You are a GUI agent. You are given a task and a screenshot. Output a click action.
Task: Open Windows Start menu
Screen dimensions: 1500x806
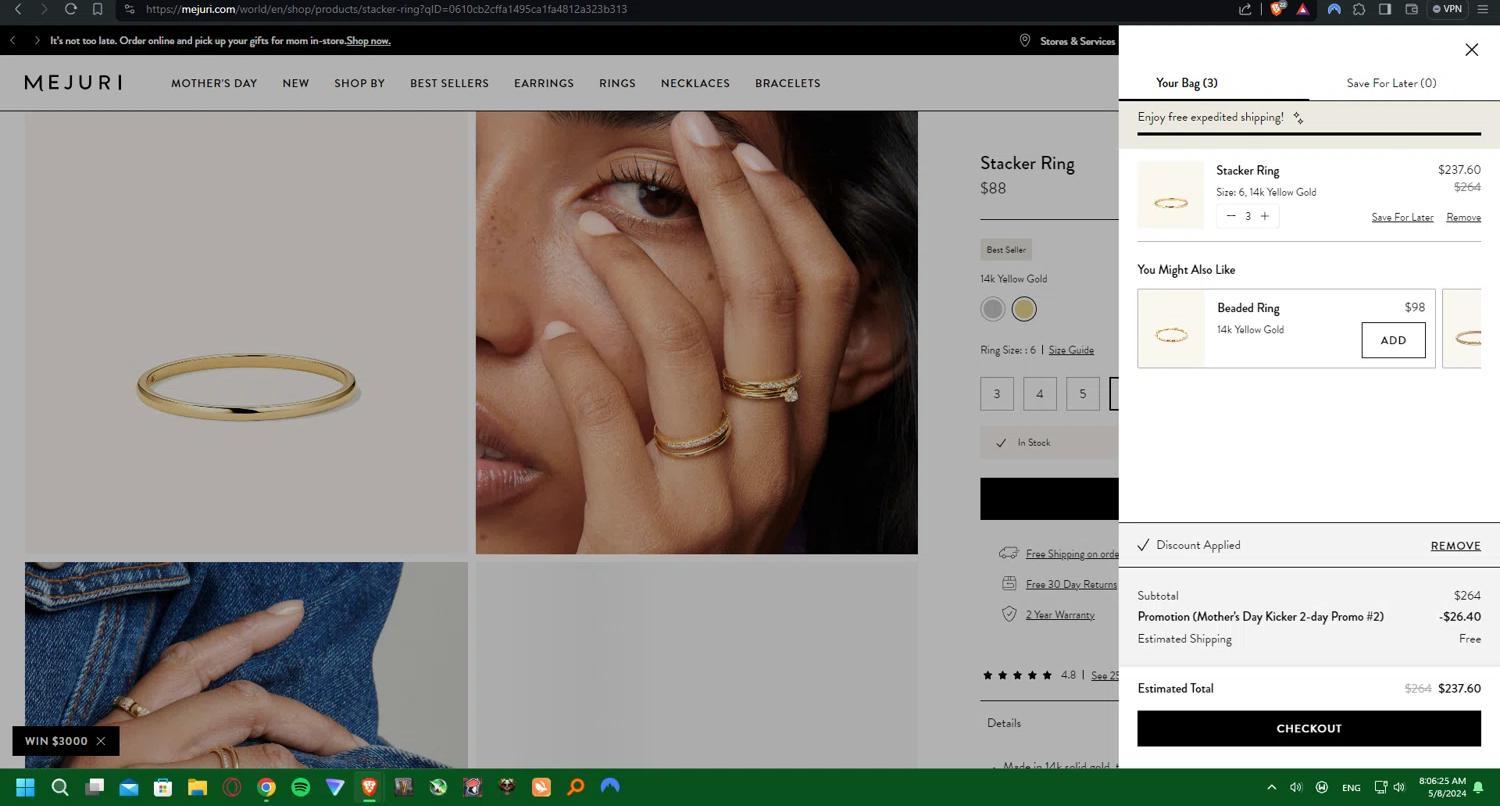[25, 787]
